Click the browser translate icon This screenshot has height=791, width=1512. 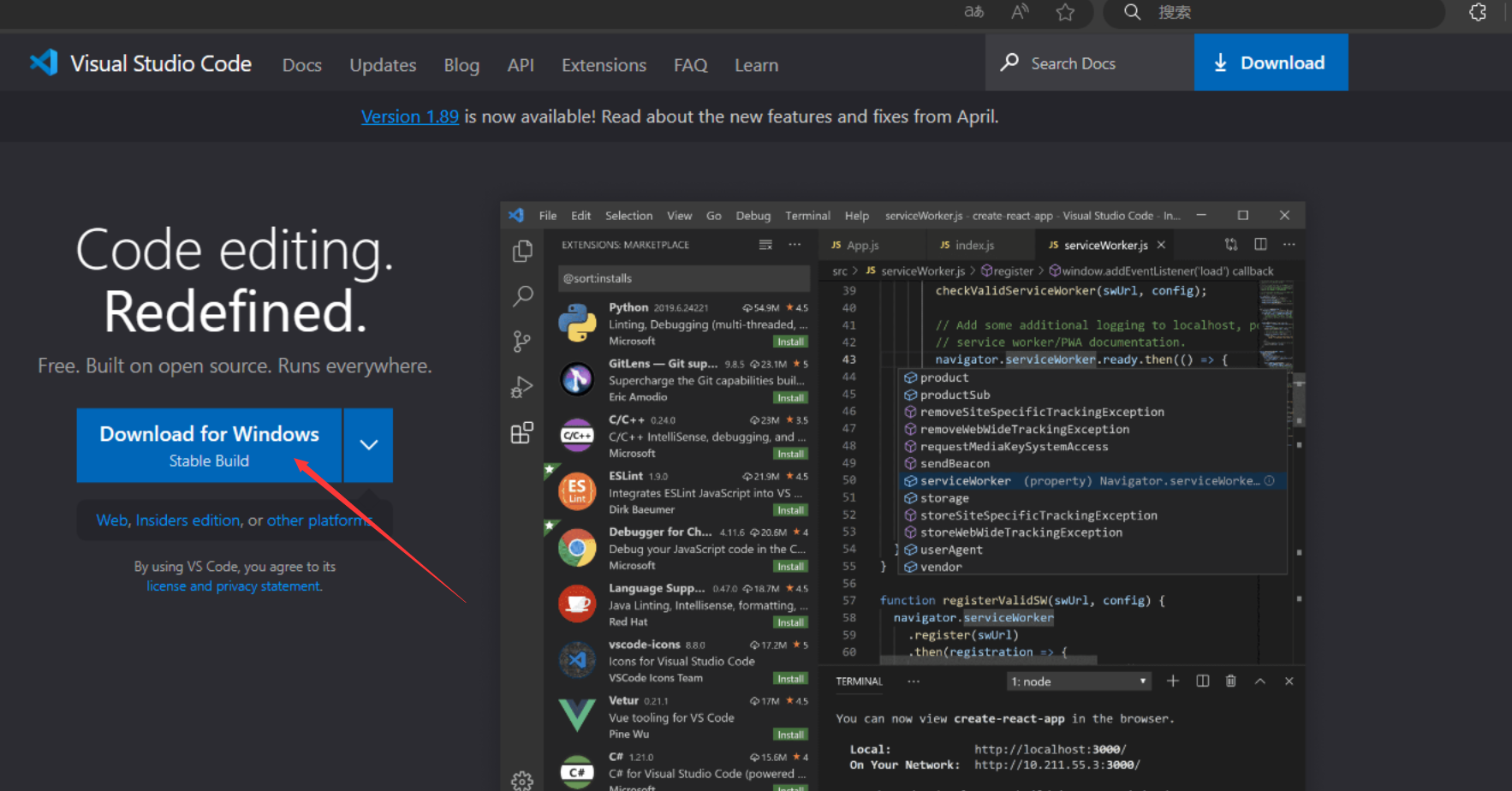point(973,12)
